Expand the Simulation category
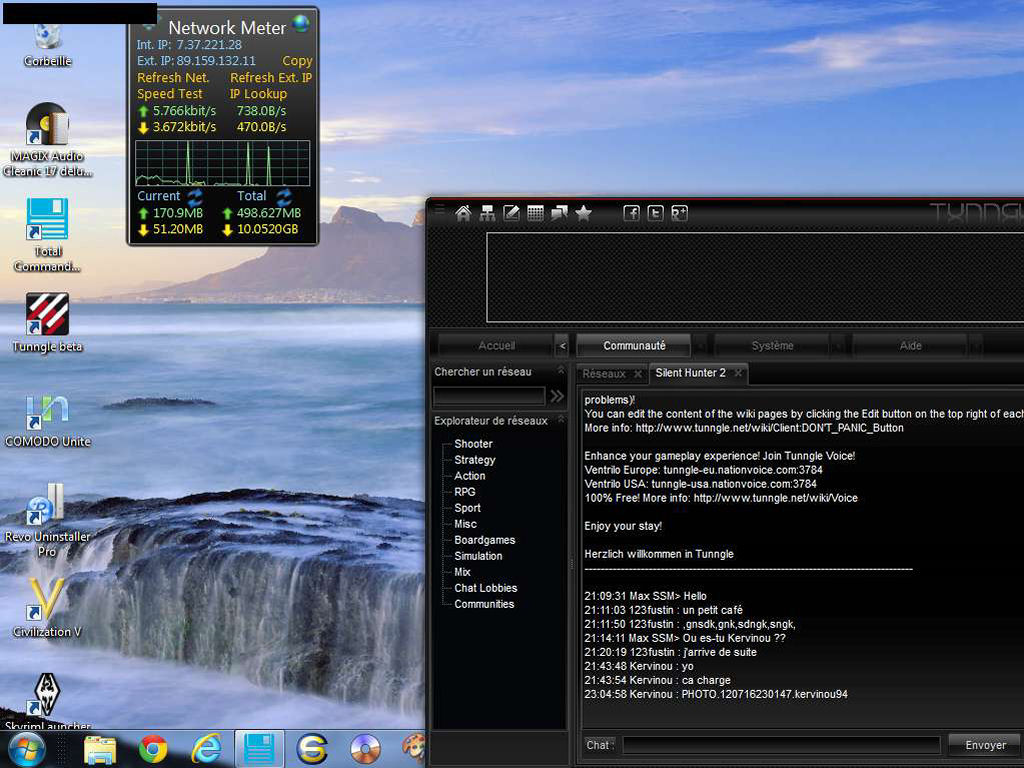This screenshot has width=1024, height=768. tap(478, 556)
